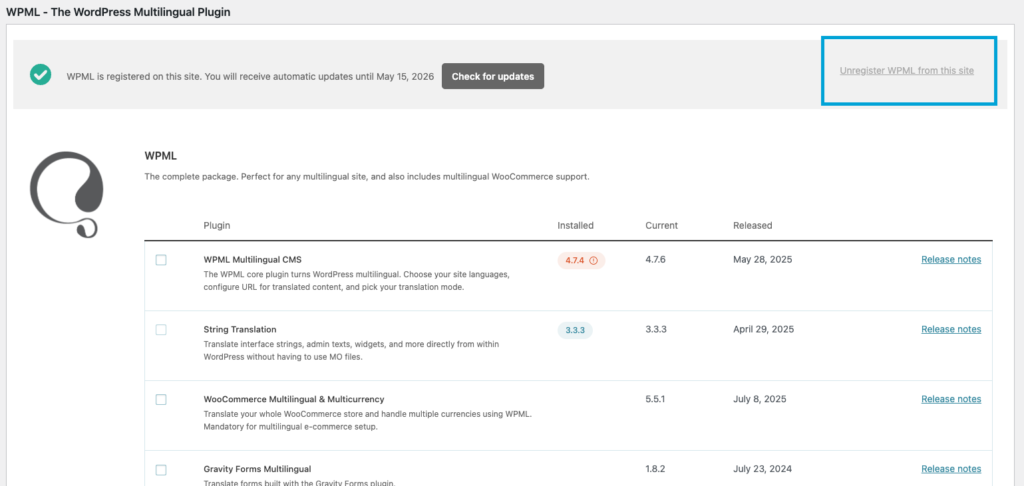Click WooCommerce Multilingual & Multicurrency plugin name
The width and height of the screenshot is (1024, 486).
coord(294,399)
